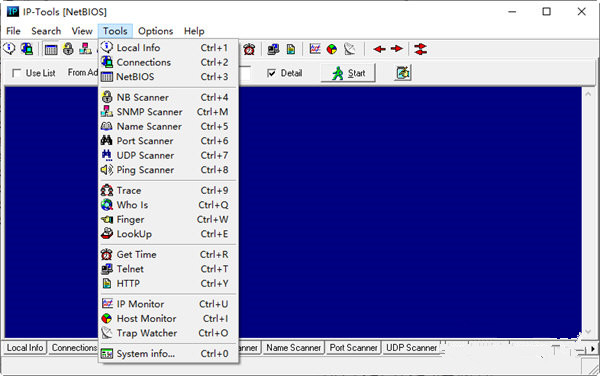
Task: Click the Host Monitor toolbar icon
Action: [x=332, y=49]
